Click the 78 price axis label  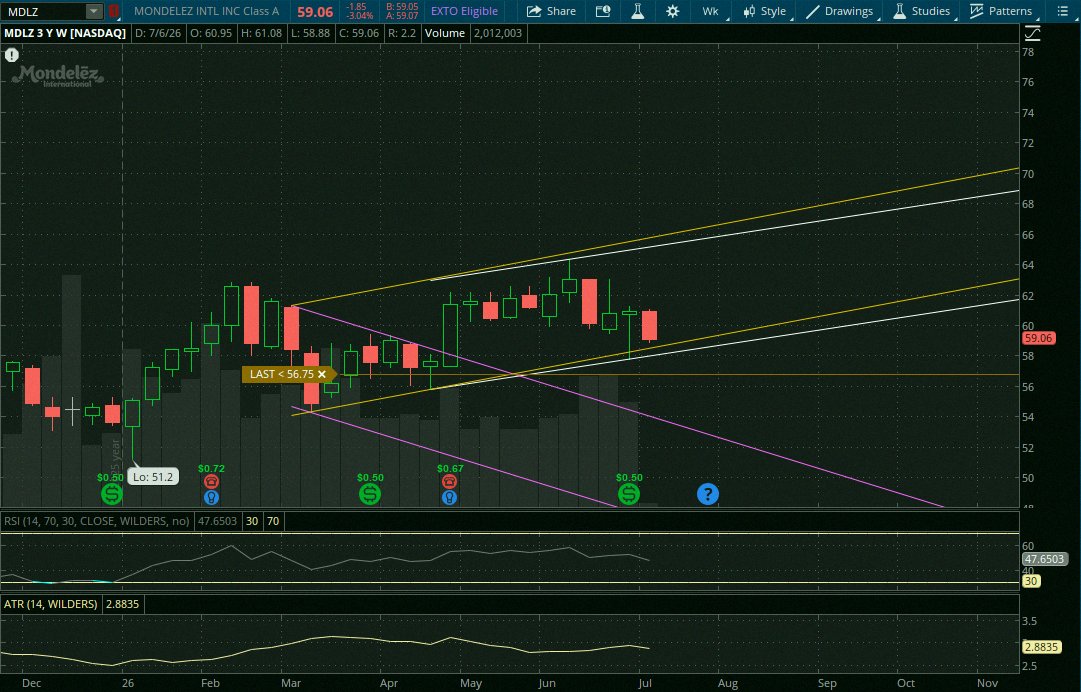click(1028, 52)
